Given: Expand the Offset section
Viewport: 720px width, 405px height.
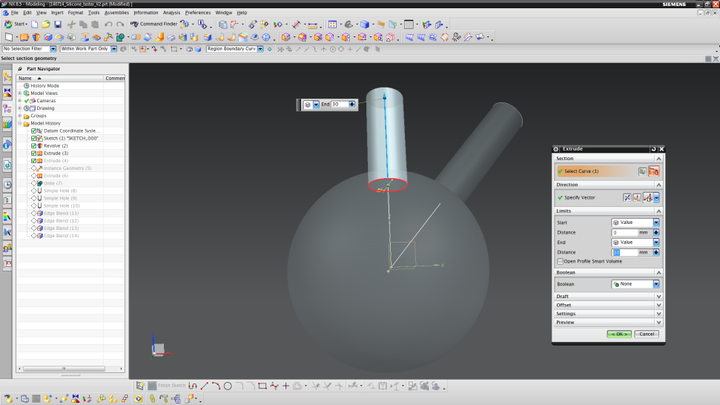Looking at the screenshot, I should (x=608, y=305).
